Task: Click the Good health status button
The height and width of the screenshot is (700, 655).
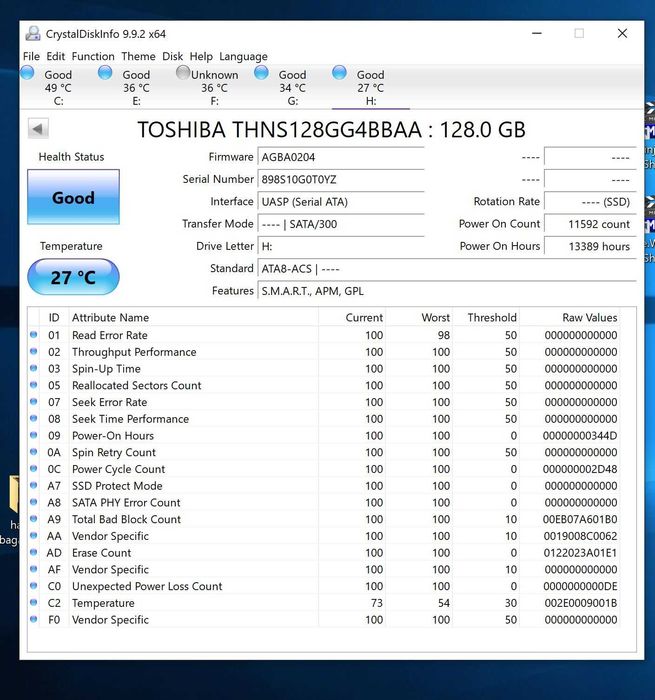Action: [73, 197]
